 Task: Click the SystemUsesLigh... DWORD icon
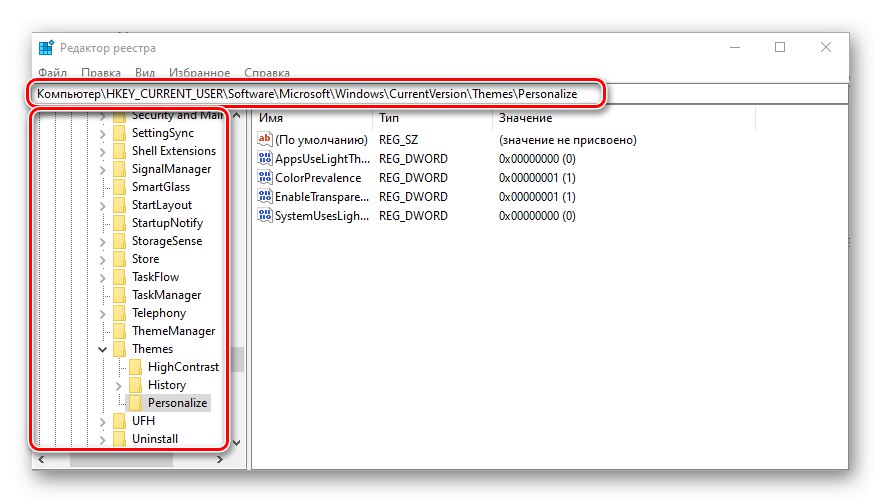[x=264, y=215]
